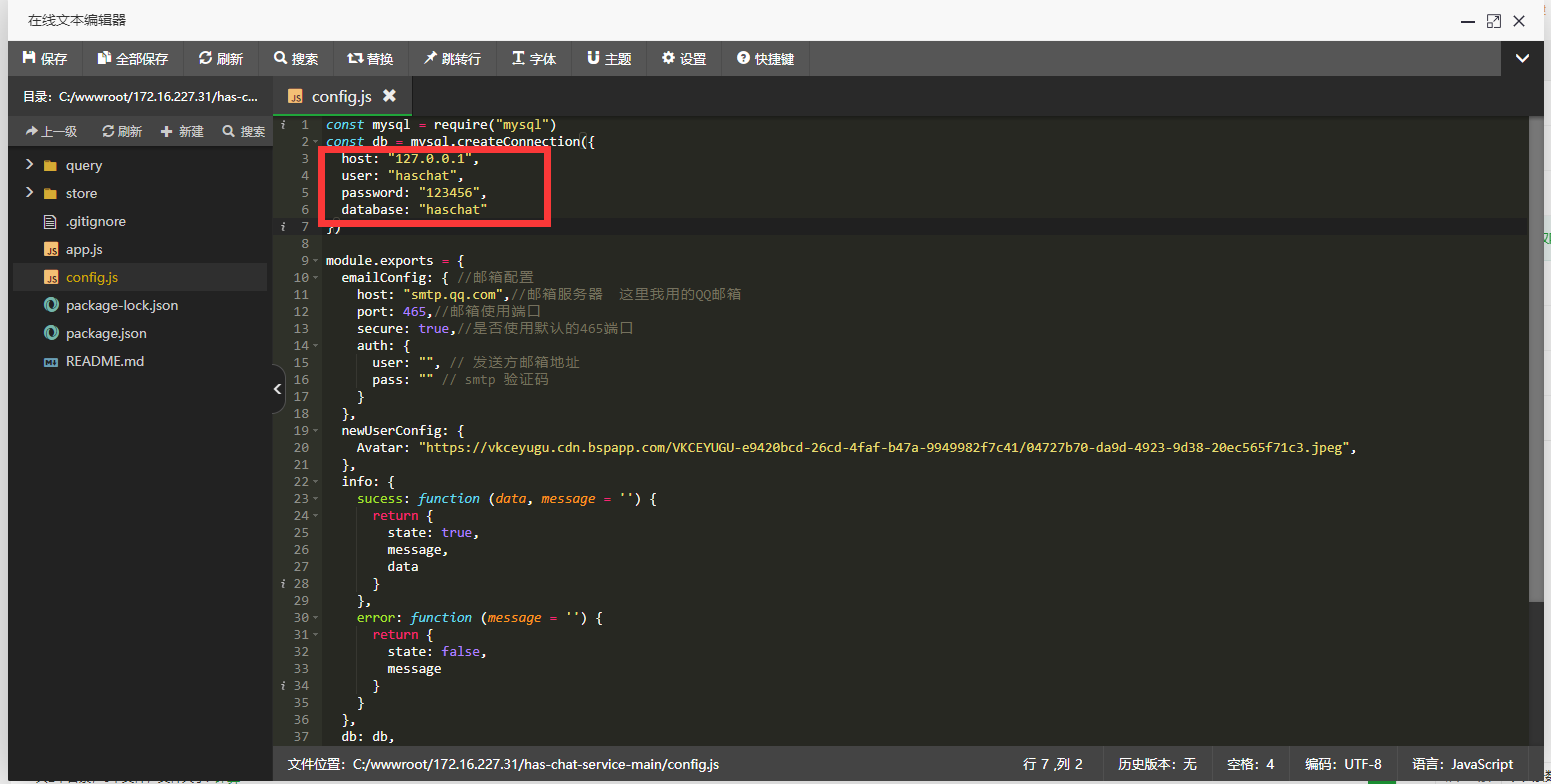The width and height of the screenshot is (1551, 784).
Task: Click the 语言: JavaScript language setting
Action: [x=1463, y=764]
